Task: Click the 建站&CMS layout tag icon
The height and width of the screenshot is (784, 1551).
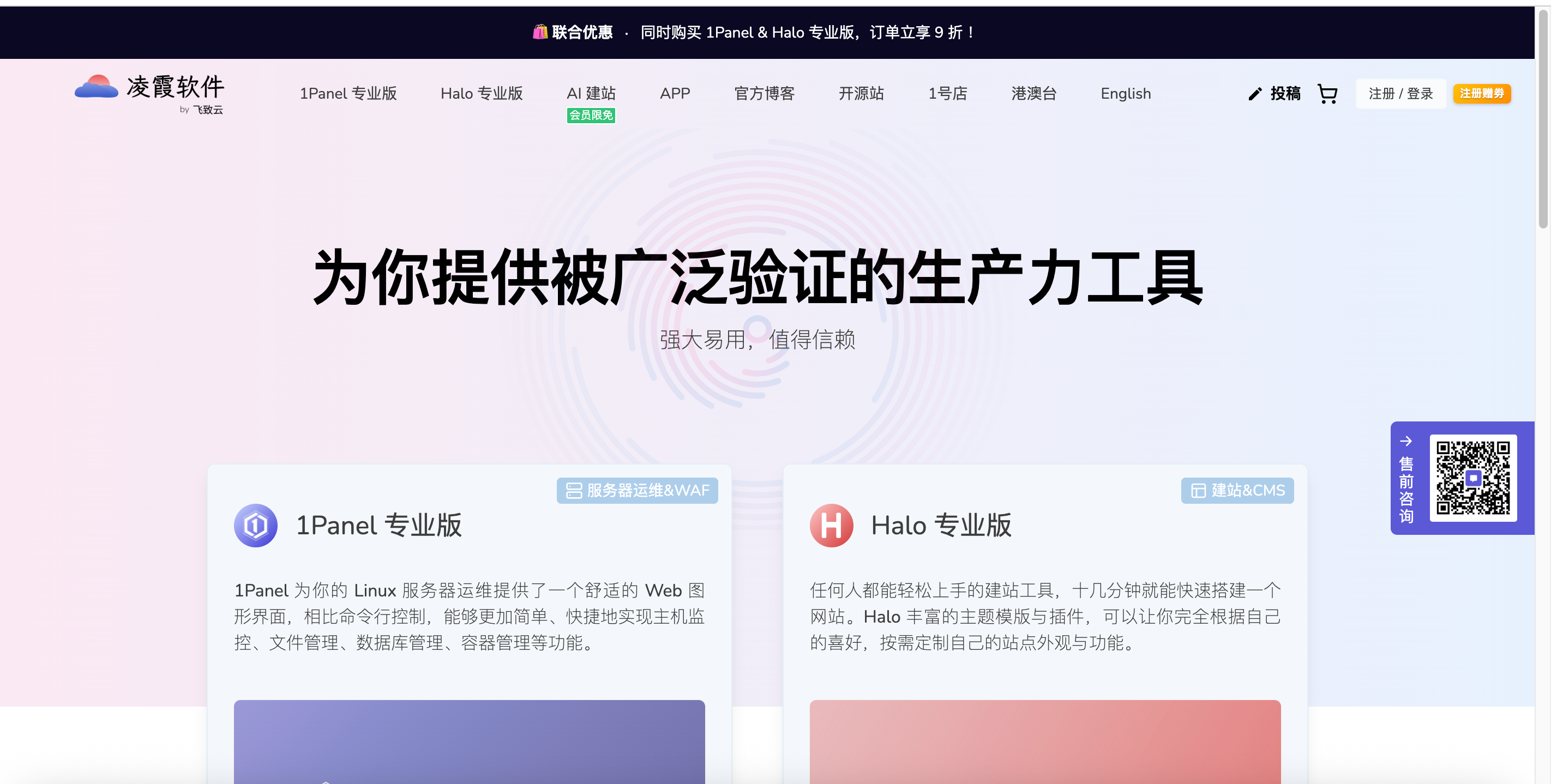Action: 1198,490
